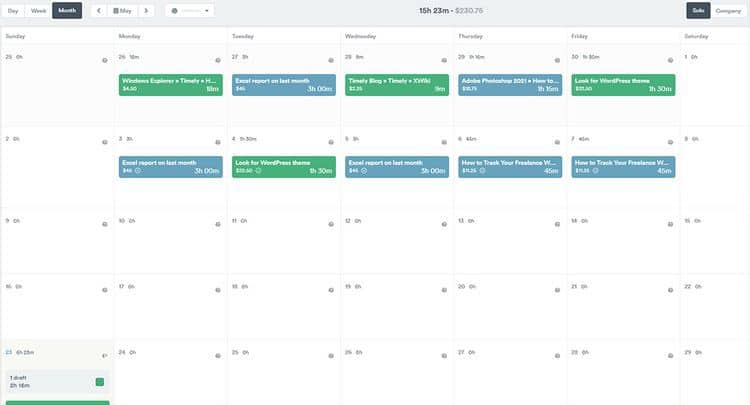Click the green square on the draft card
The image size is (750, 405).
(100, 382)
